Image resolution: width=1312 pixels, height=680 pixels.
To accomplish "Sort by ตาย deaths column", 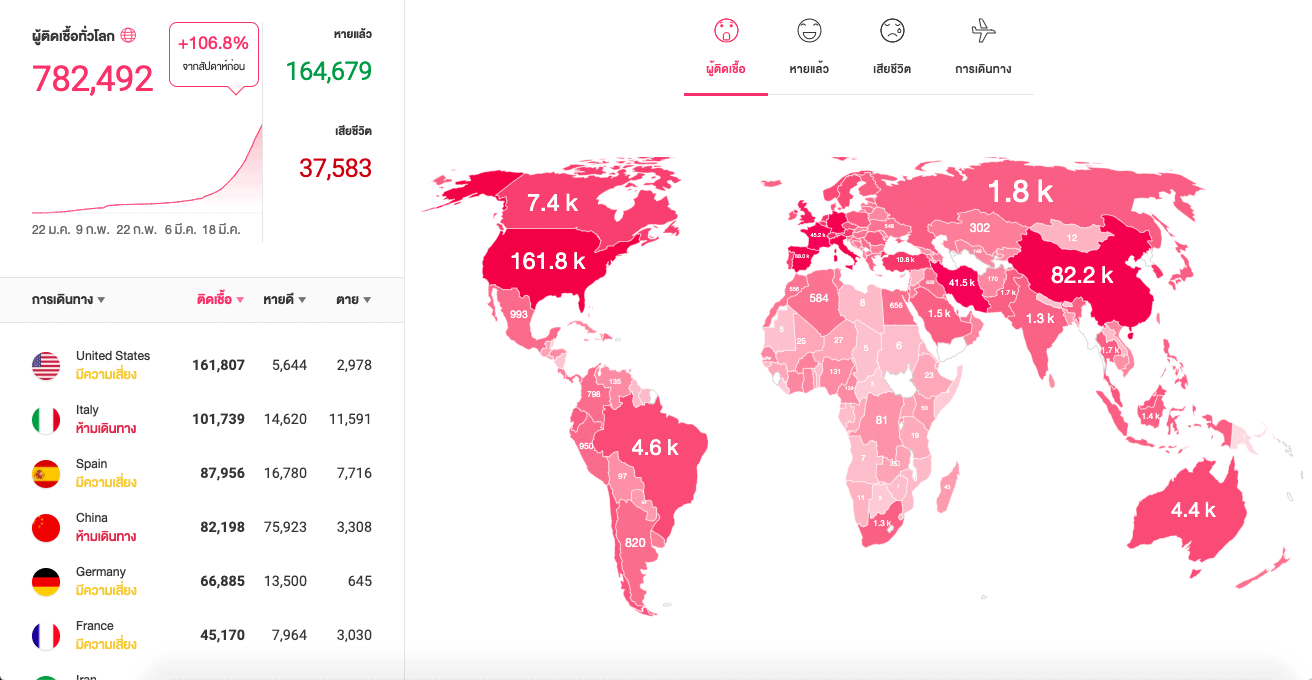I will coord(353,300).
